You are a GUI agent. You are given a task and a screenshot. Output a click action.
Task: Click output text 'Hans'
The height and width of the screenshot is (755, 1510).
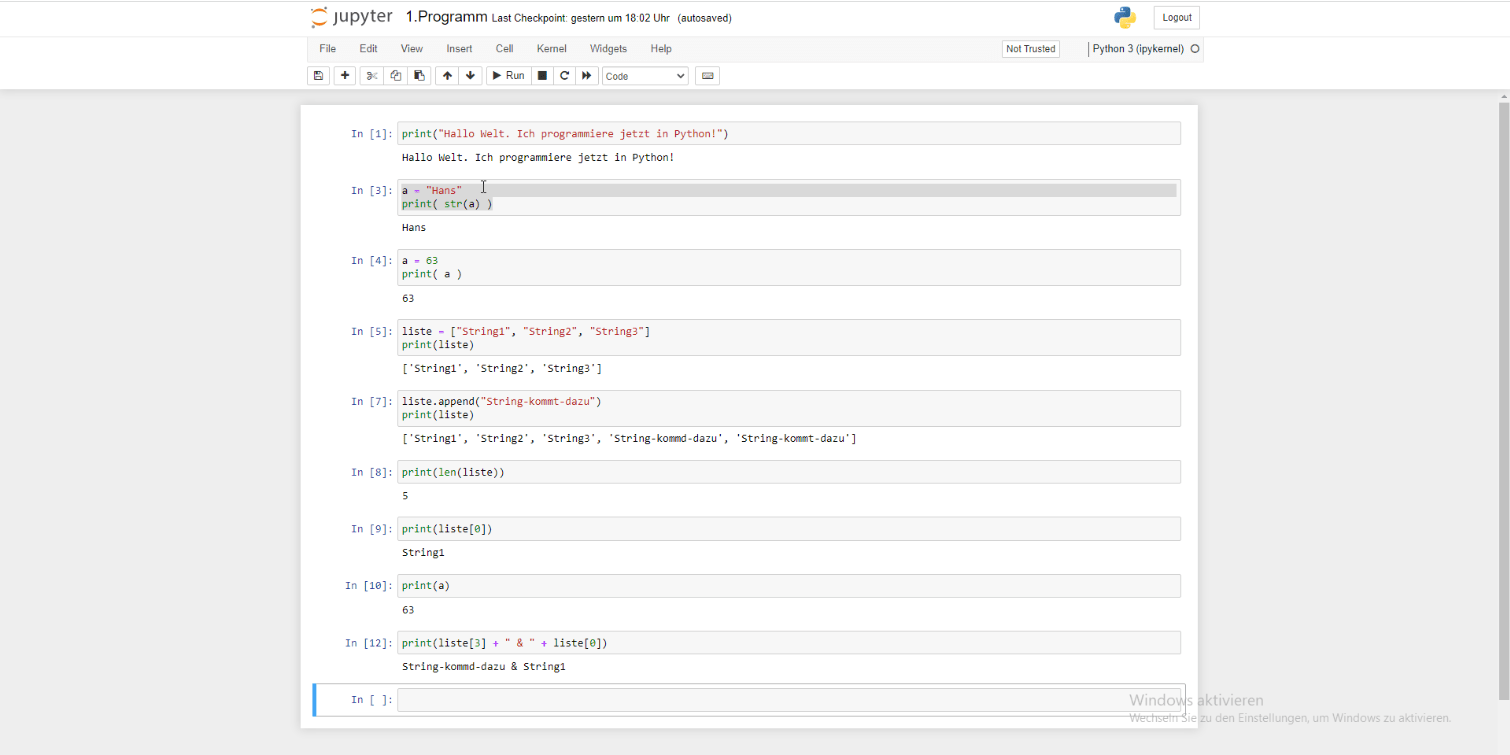414,227
